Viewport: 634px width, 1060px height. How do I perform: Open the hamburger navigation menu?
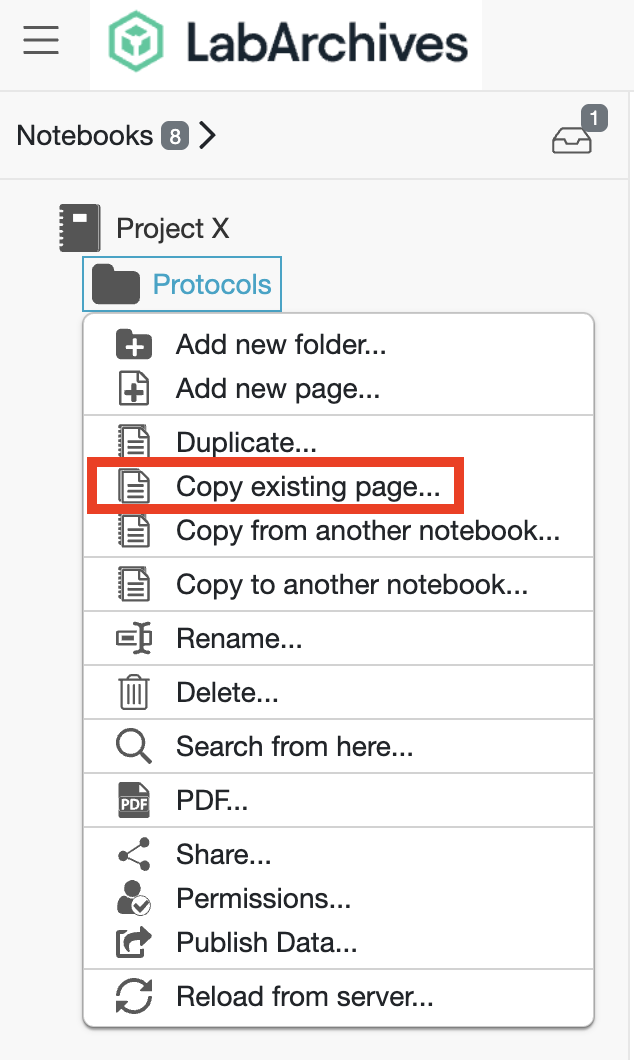coord(41,41)
